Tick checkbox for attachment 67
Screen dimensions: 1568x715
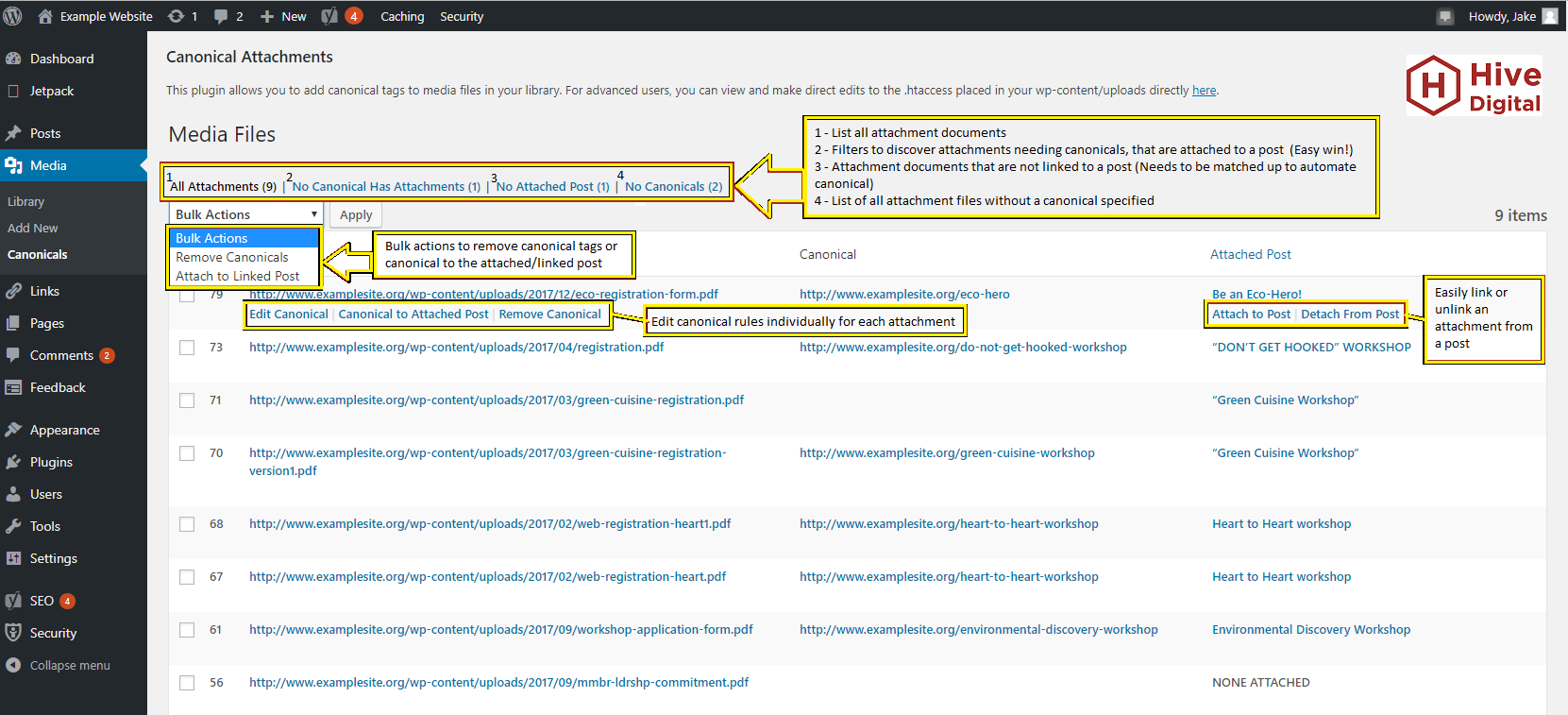pyautogui.click(x=187, y=577)
